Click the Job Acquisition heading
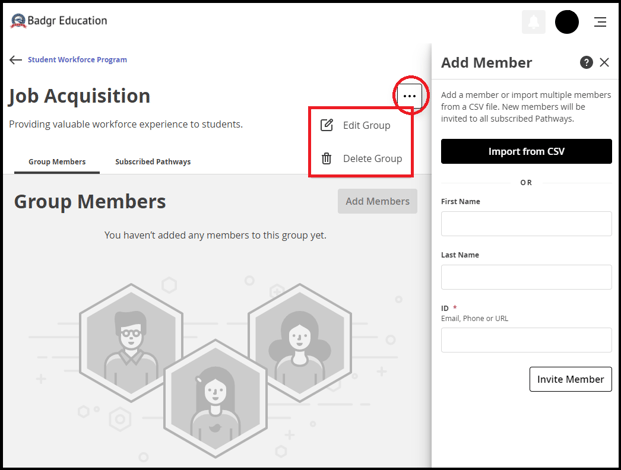This screenshot has height=470, width=621. pyautogui.click(x=80, y=96)
